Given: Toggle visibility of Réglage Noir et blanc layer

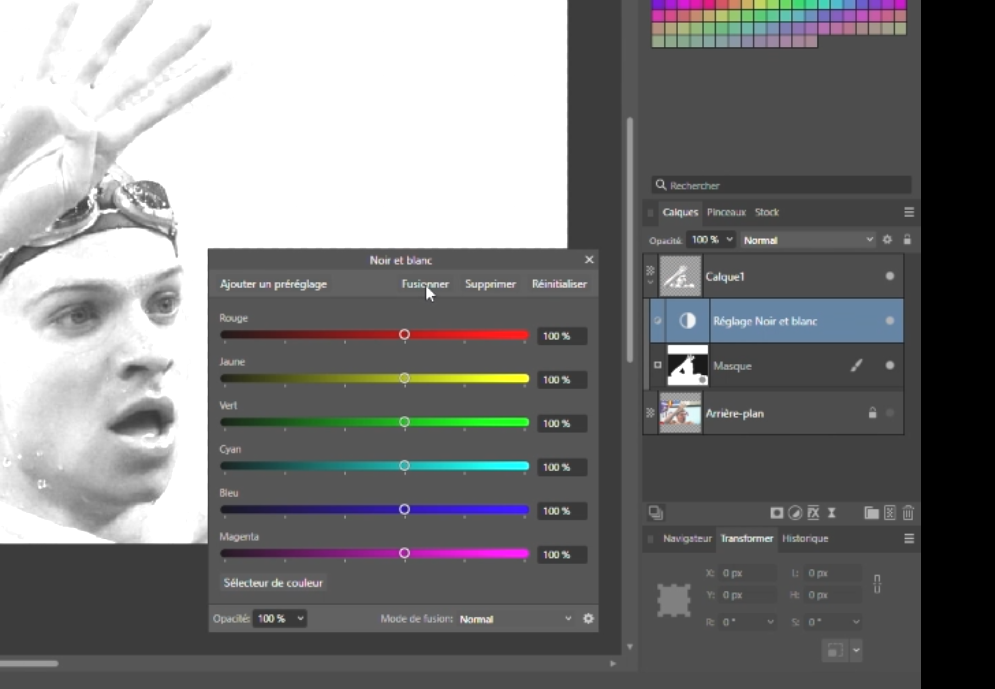Looking at the screenshot, I should click(x=890, y=321).
